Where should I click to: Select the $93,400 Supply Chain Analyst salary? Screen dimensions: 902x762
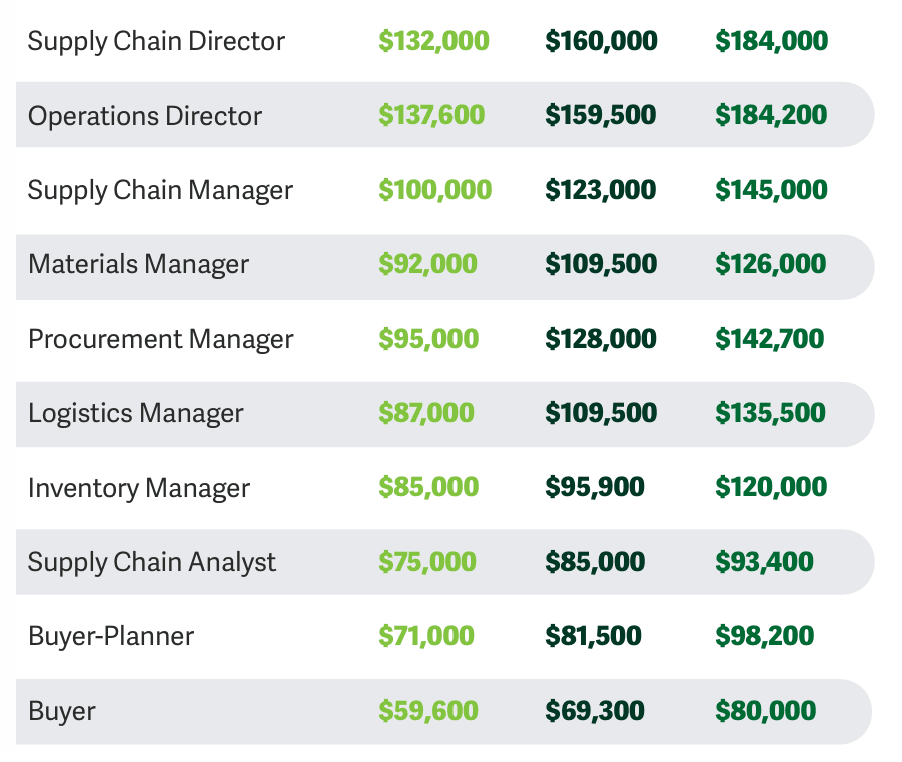(x=764, y=562)
